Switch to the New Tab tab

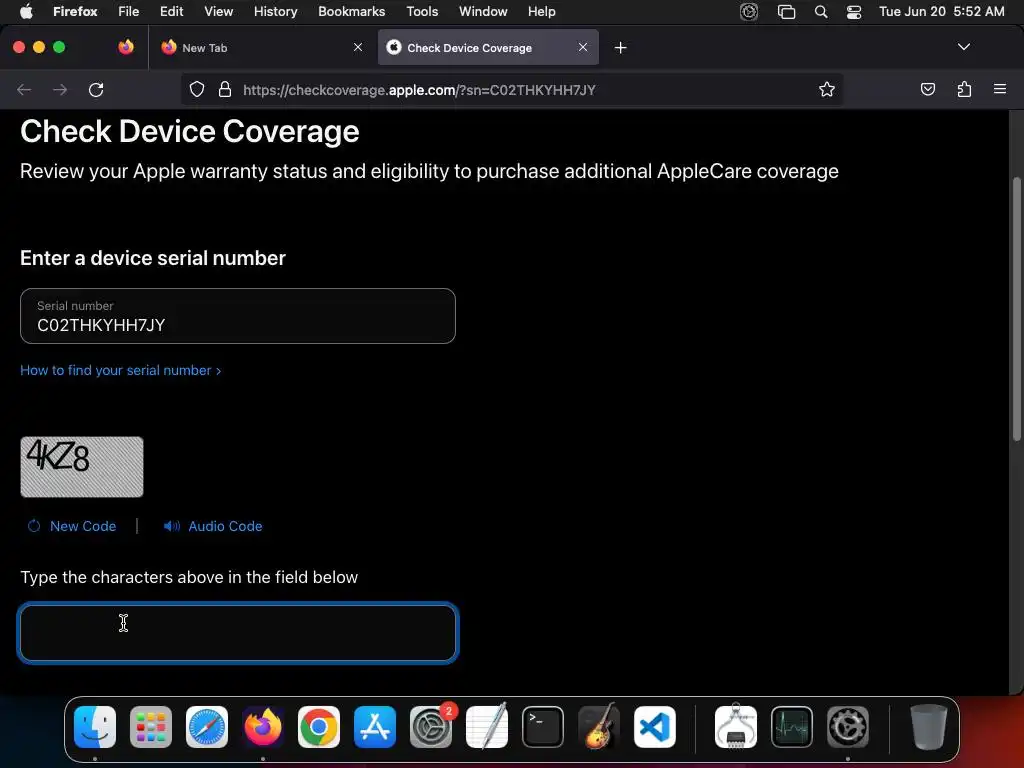261,48
